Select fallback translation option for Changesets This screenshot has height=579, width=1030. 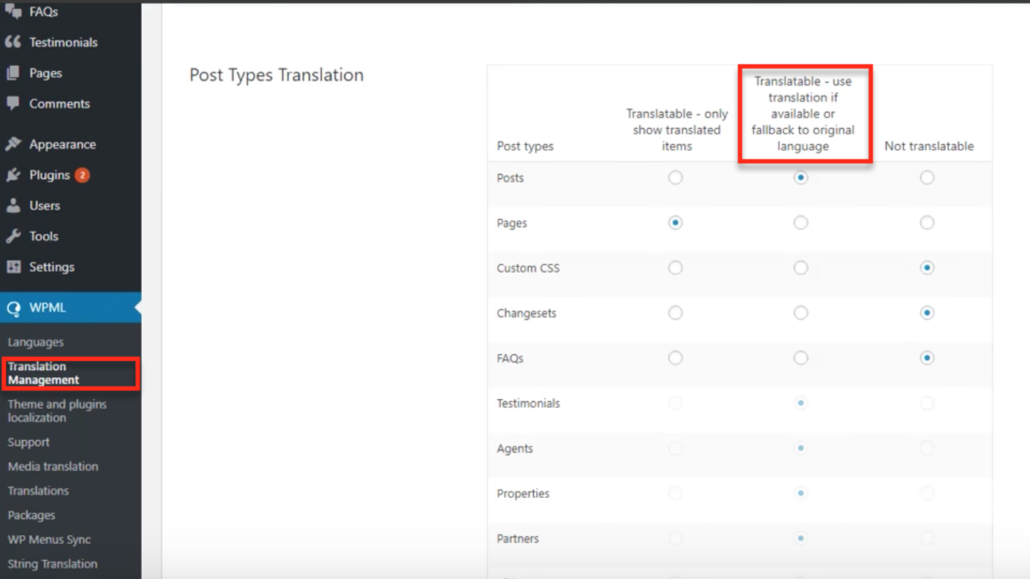click(x=801, y=313)
